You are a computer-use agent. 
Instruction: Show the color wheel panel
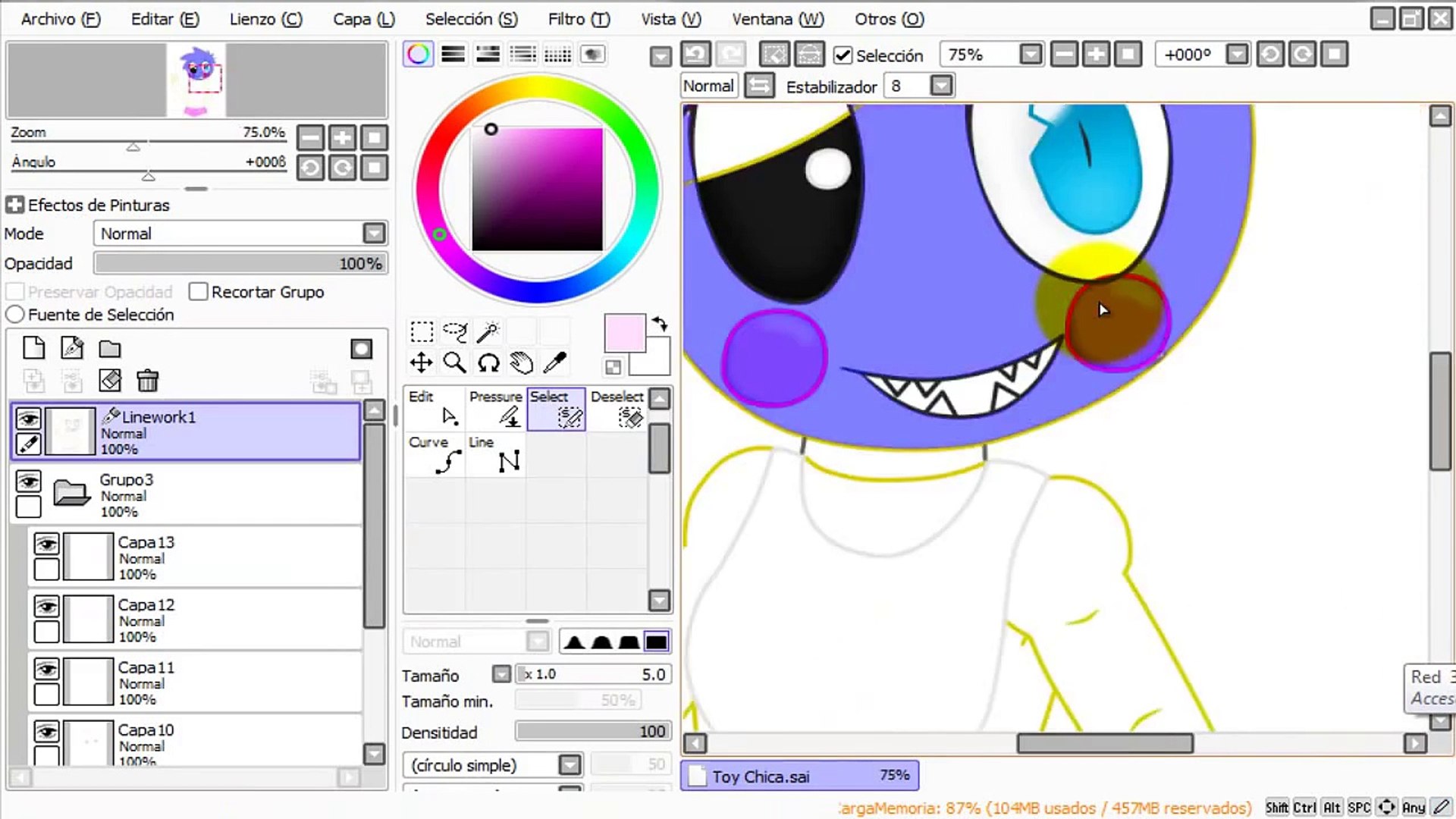tap(418, 55)
